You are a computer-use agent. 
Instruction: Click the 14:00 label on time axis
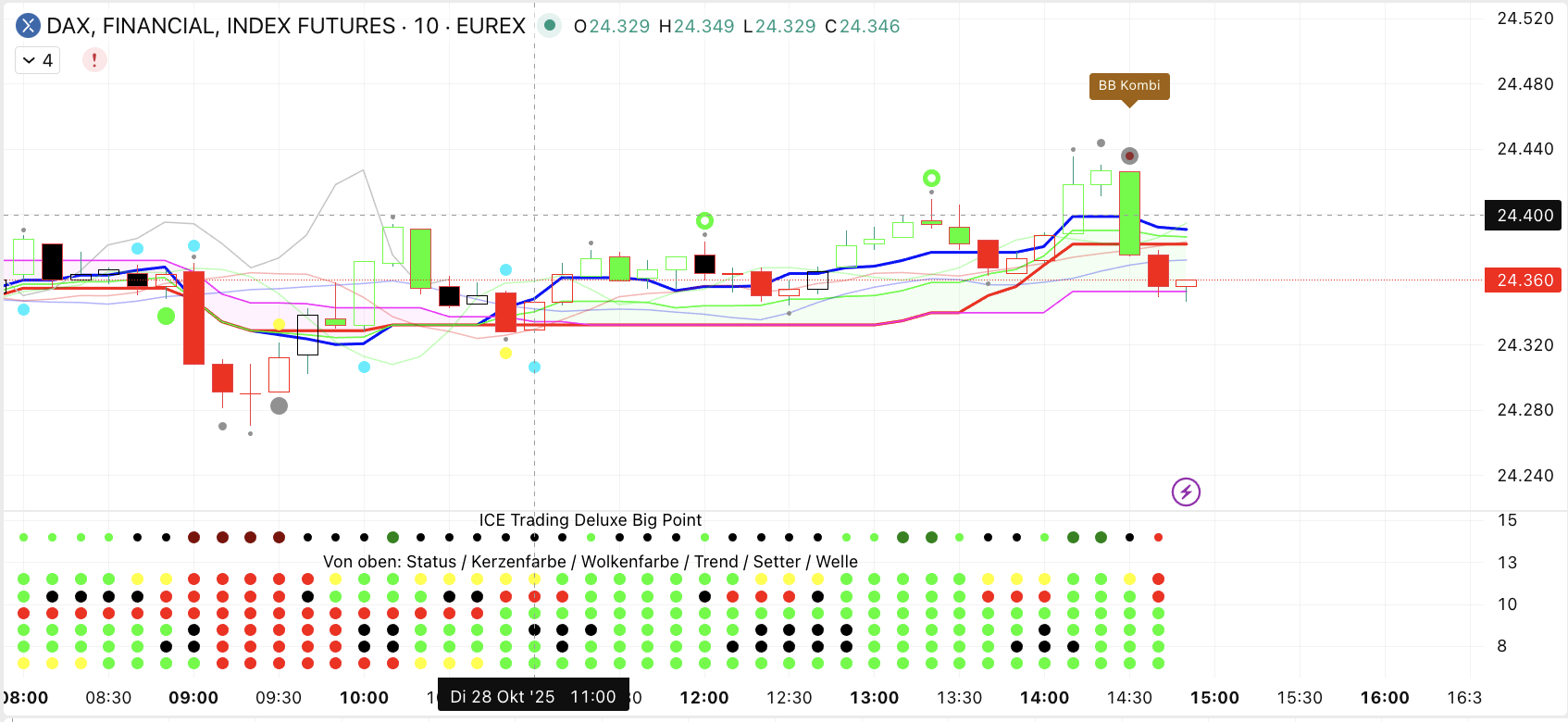click(x=1044, y=698)
